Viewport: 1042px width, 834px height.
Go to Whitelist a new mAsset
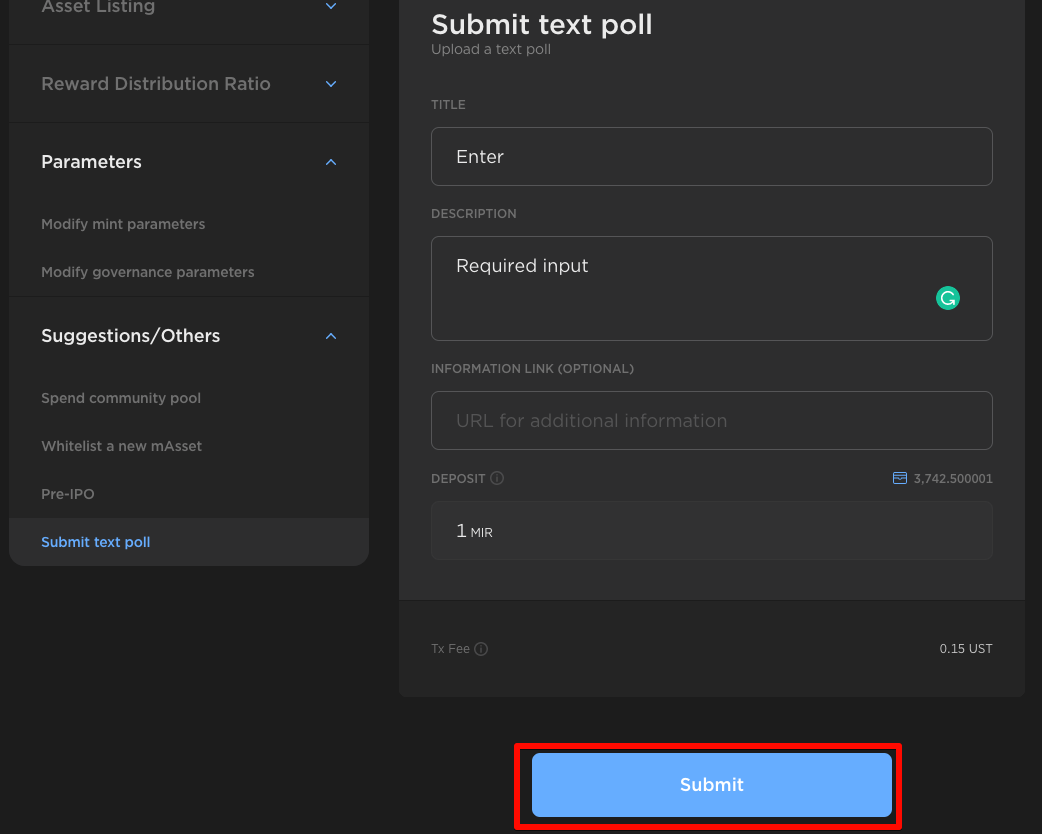[x=121, y=446]
